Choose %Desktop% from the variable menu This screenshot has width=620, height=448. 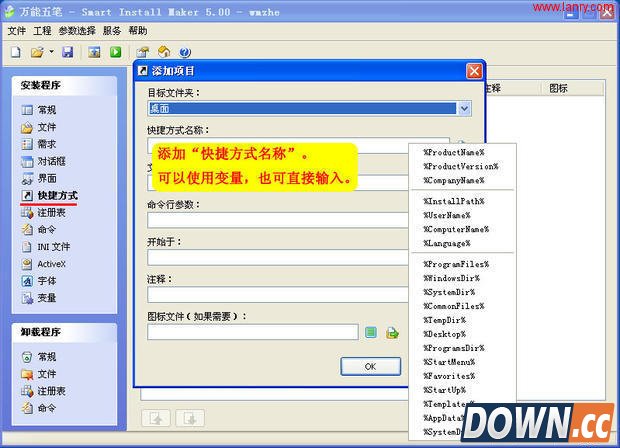[444, 334]
